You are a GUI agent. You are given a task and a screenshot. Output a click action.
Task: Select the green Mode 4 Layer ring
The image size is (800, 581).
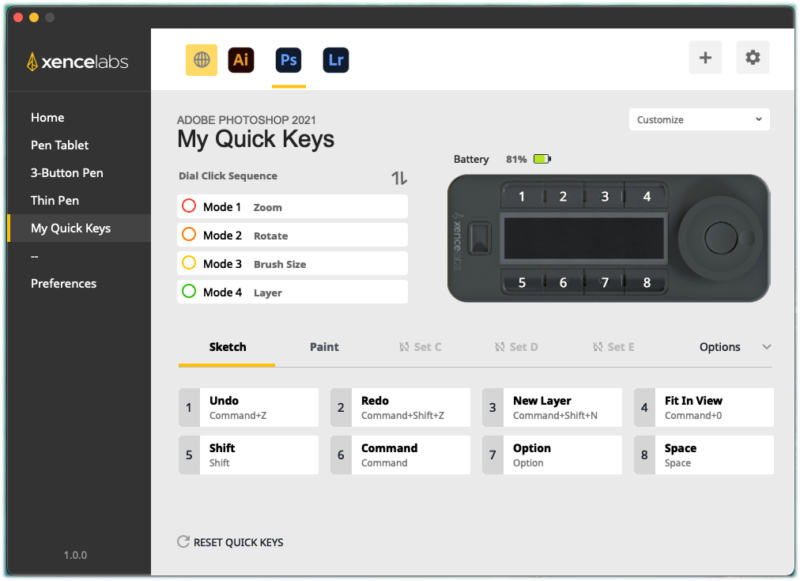[188, 292]
